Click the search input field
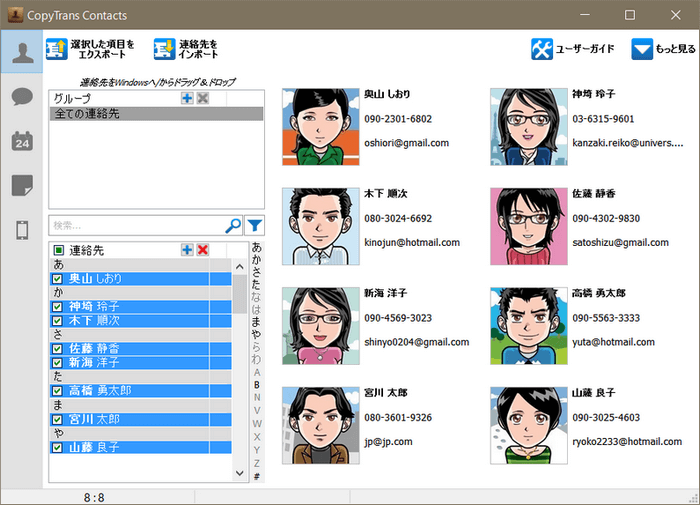 click(x=136, y=225)
